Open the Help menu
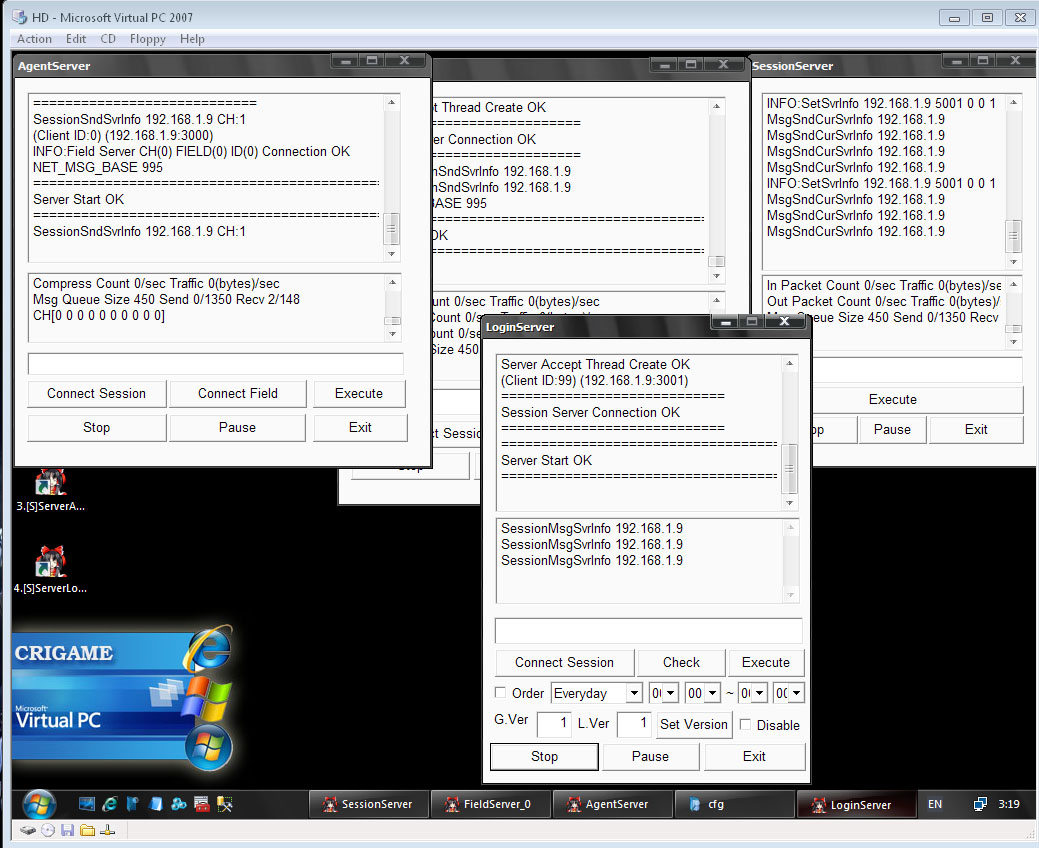The height and width of the screenshot is (848, 1039). (192, 39)
